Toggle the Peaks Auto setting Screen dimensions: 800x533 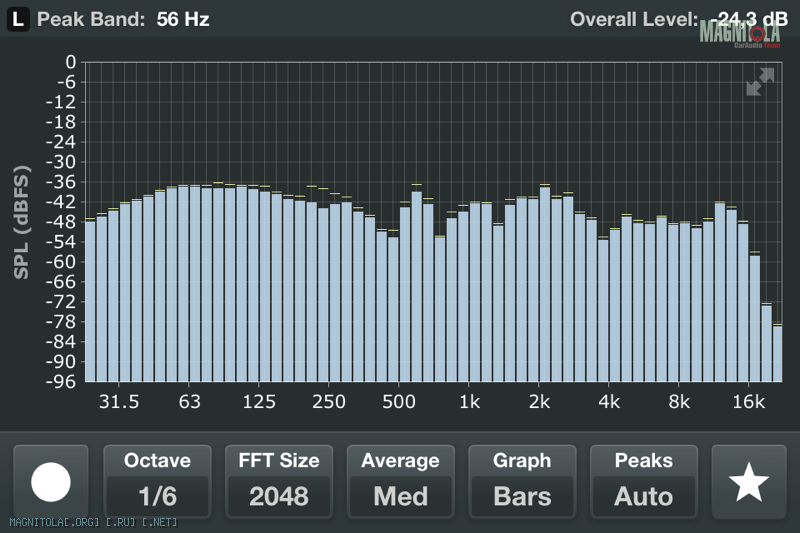coord(644,482)
